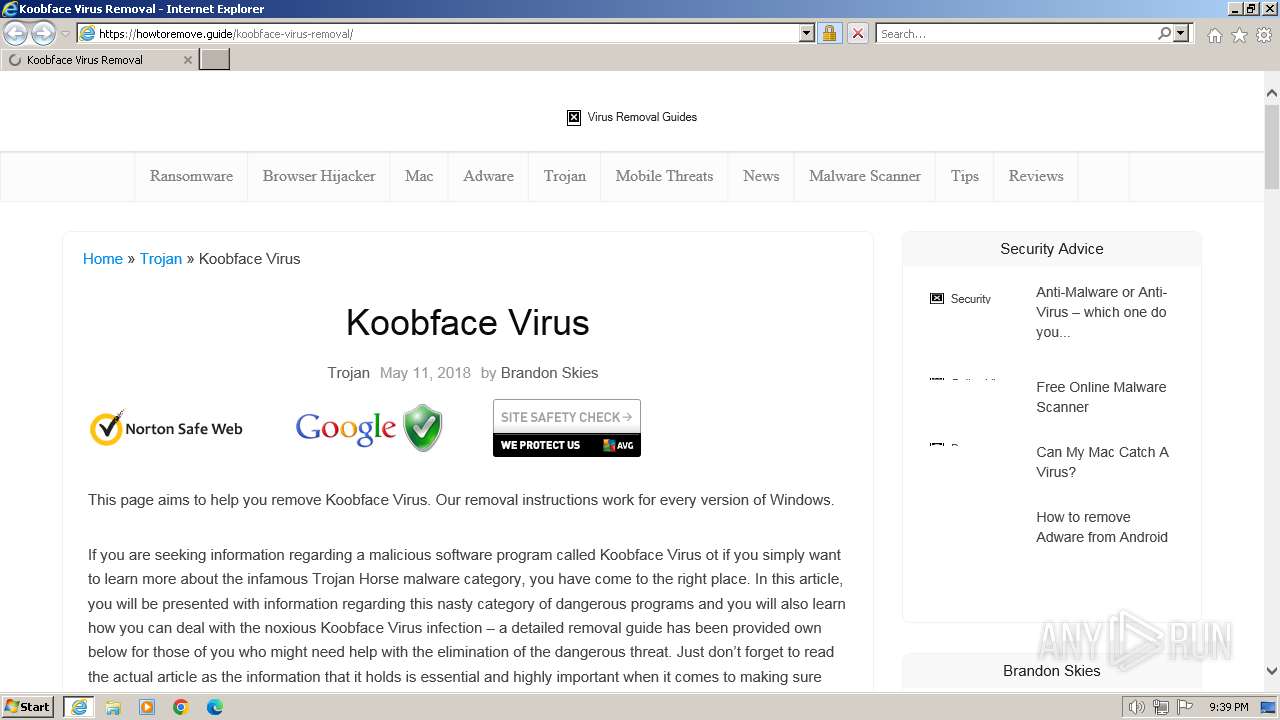The width and height of the screenshot is (1280, 720).
Task: Click the search magnifier icon
Action: tap(1164, 33)
